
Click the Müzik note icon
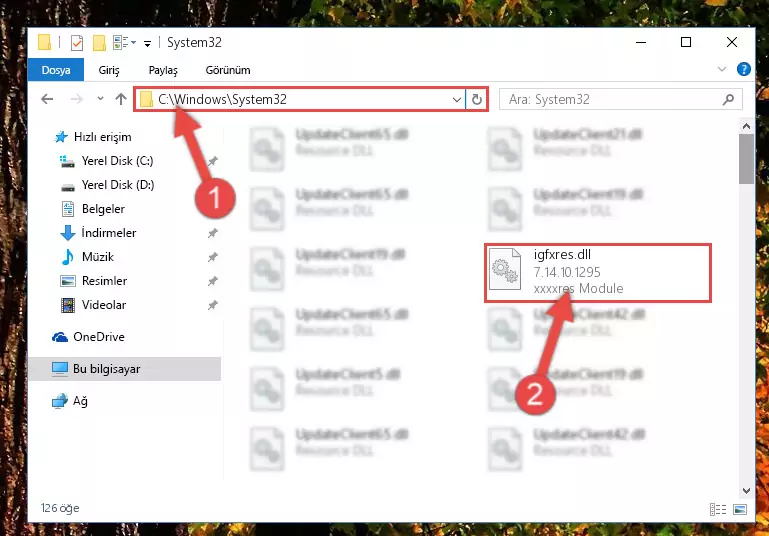[x=68, y=257]
